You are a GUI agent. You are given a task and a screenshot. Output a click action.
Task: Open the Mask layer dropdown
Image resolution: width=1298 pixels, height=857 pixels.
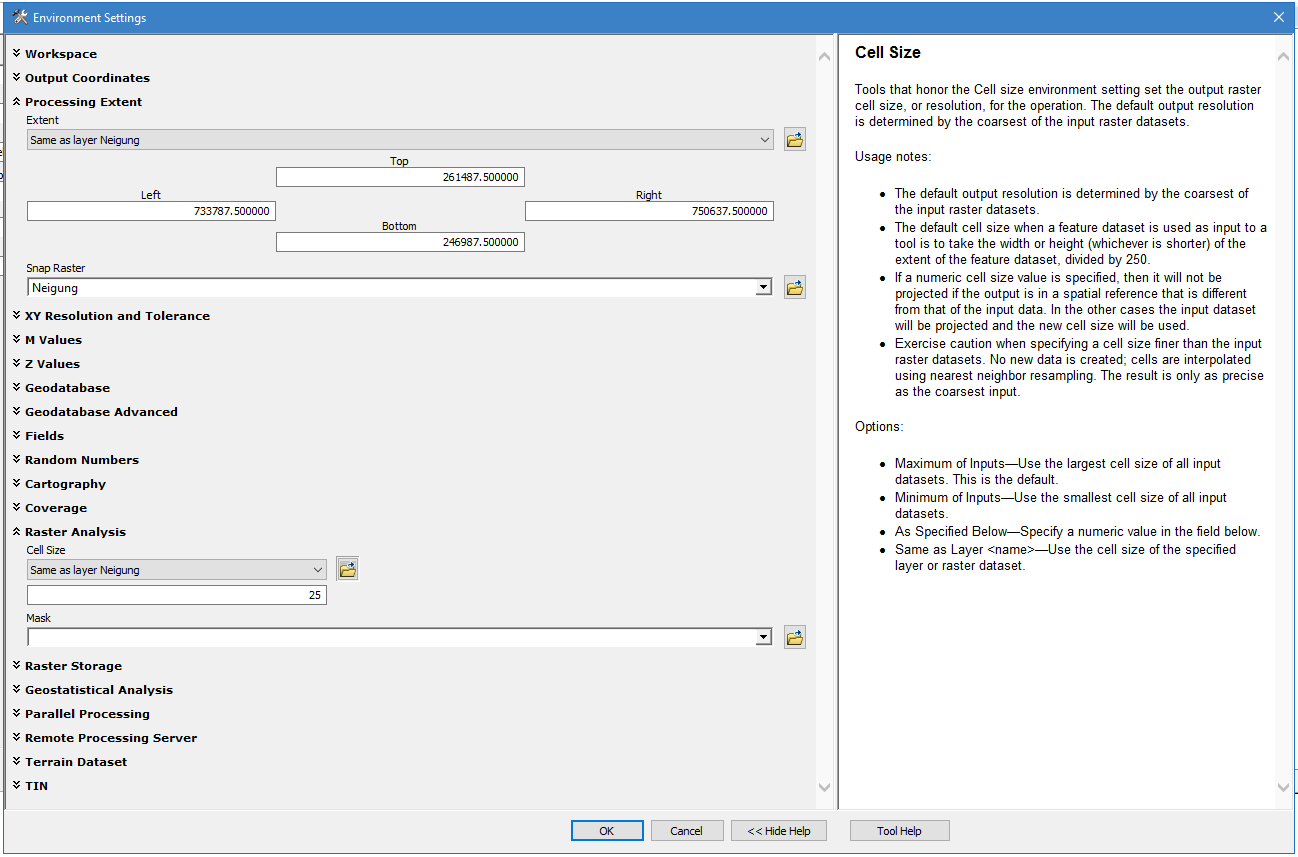click(764, 637)
